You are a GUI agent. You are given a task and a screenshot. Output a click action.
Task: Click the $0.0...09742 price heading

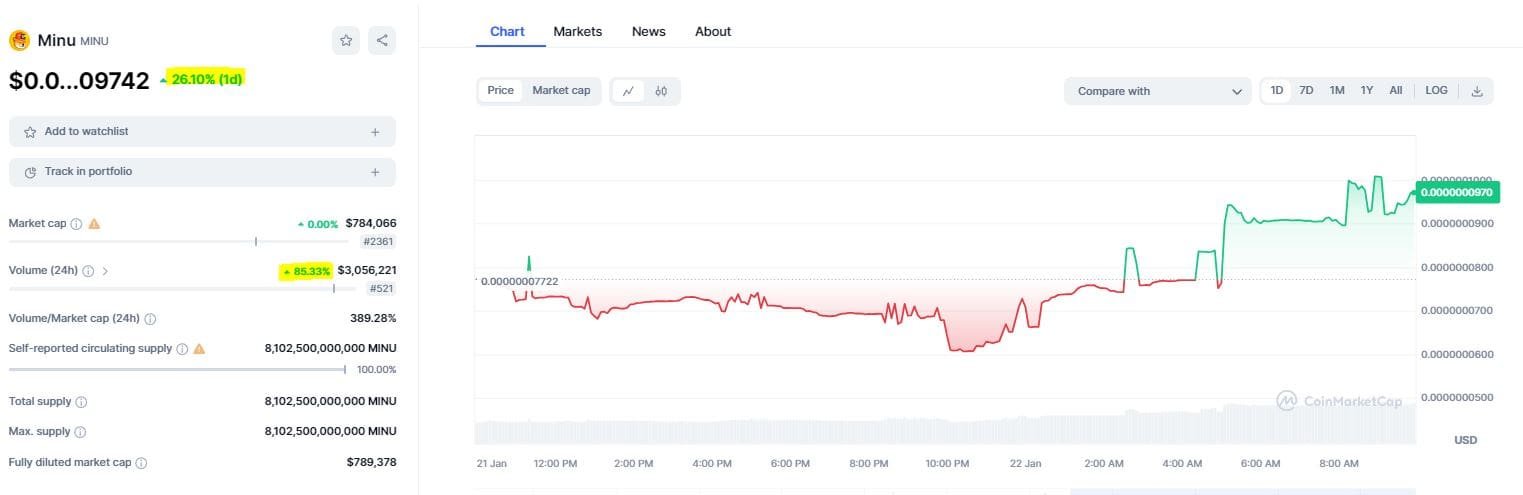[79, 81]
